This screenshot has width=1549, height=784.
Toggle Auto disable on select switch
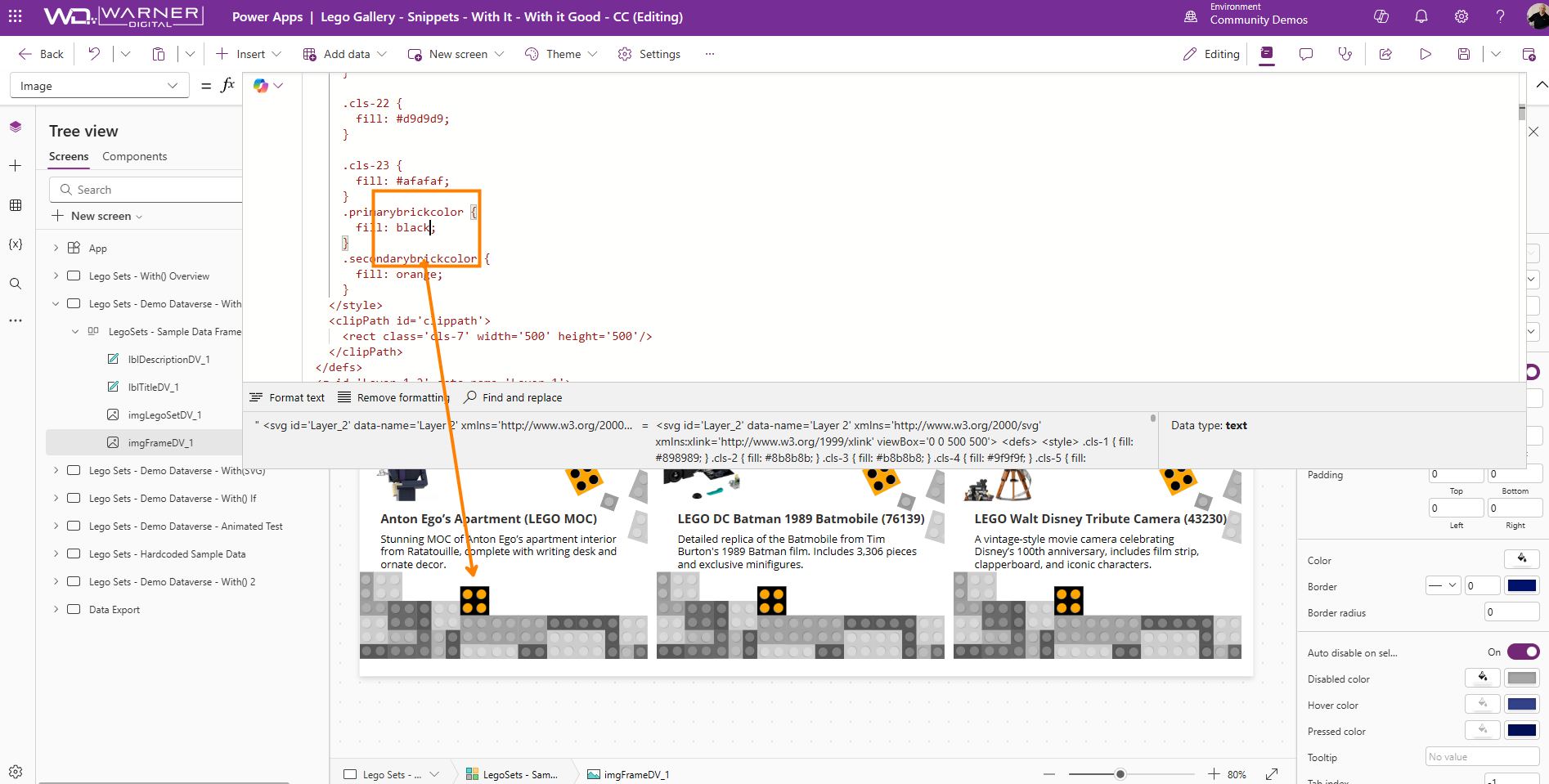click(1523, 652)
